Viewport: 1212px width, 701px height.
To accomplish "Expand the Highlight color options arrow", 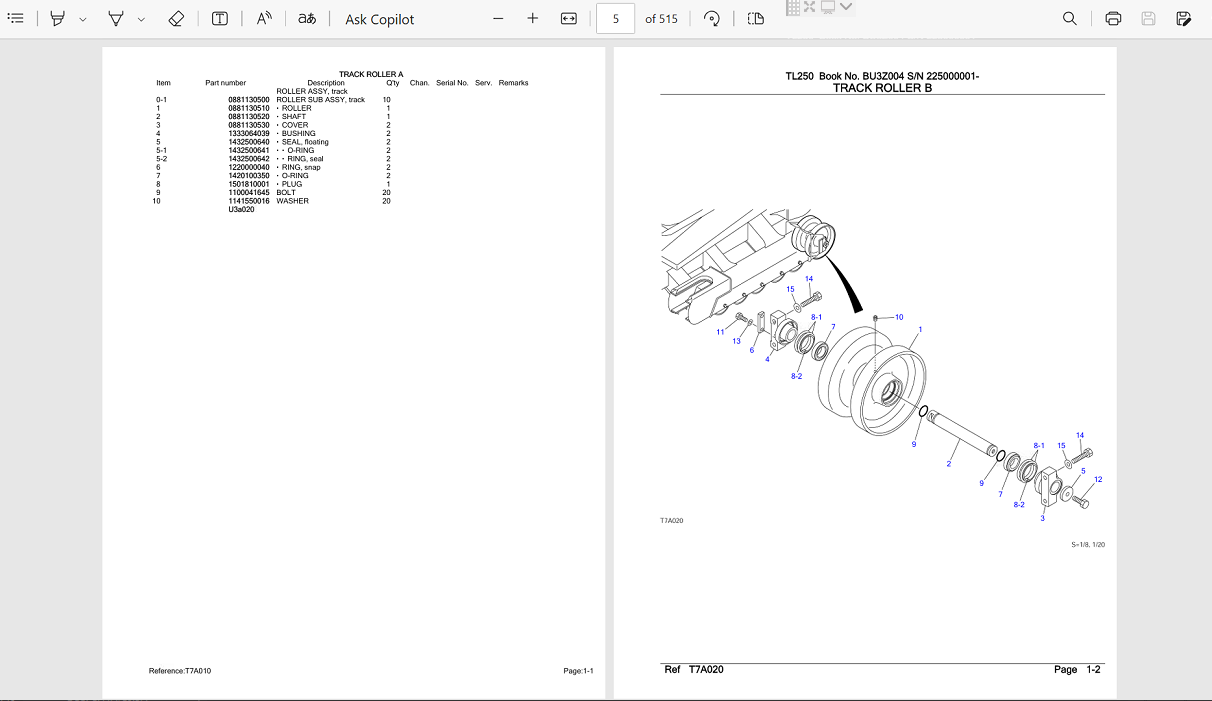I will point(83,19).
